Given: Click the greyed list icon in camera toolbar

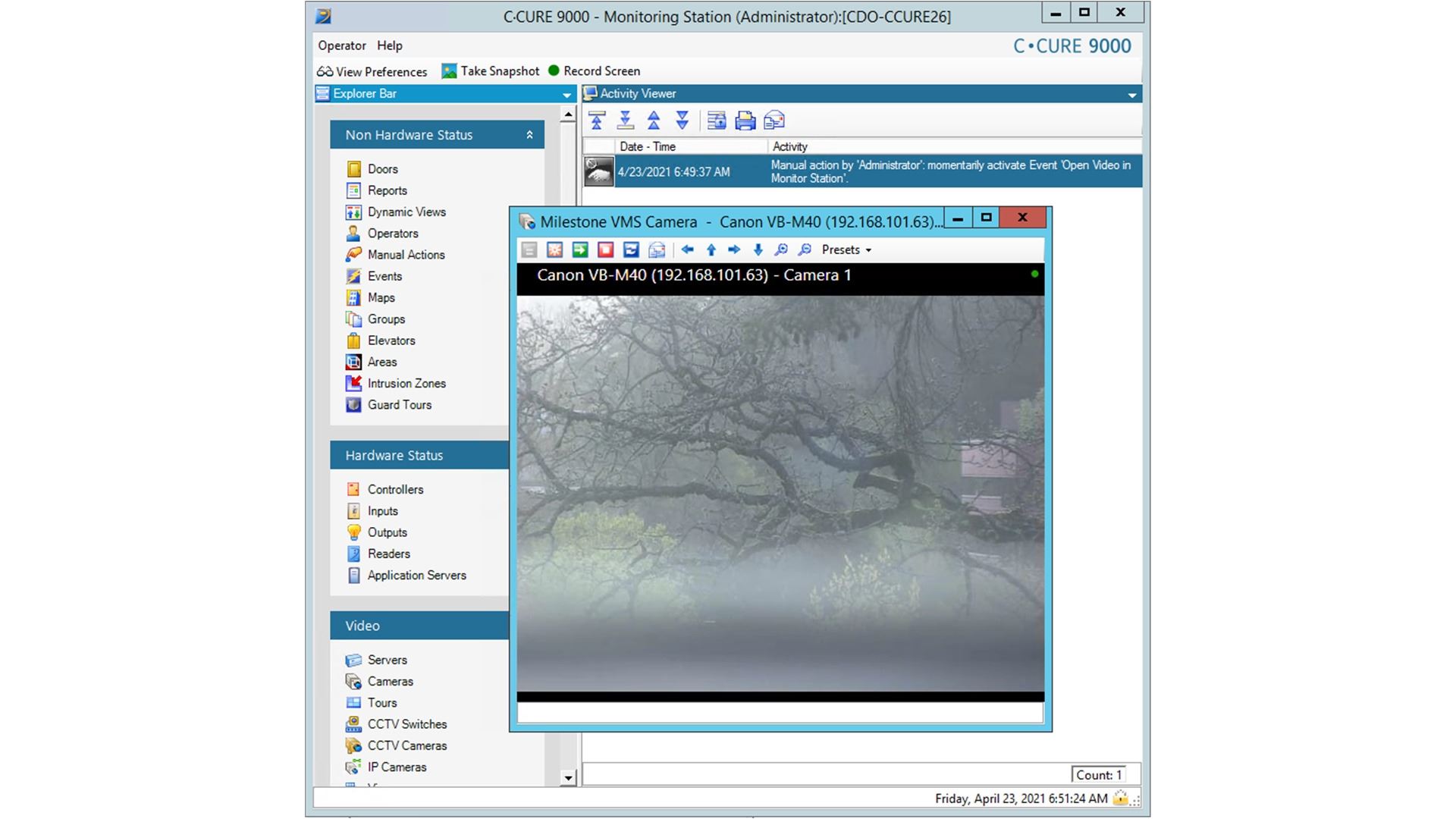Looking at the screenshot, I should [x=529, y=249].
